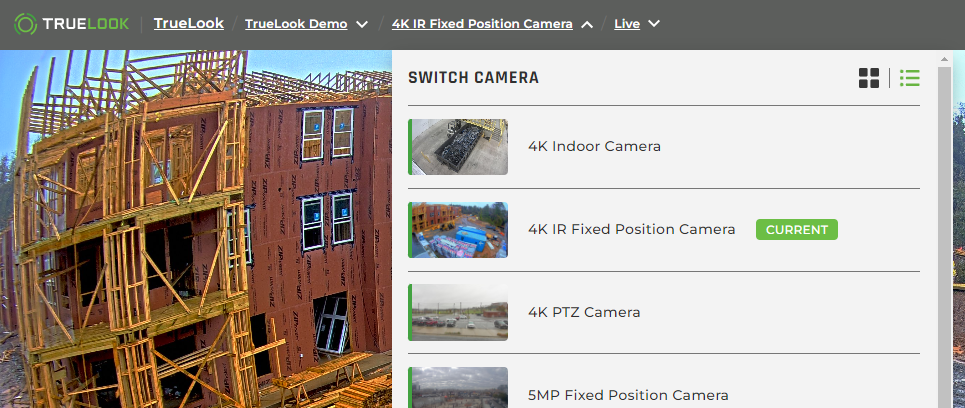The image size is (965, 408).
Task: Switch to list view of cameras
Action: point(909,78)
